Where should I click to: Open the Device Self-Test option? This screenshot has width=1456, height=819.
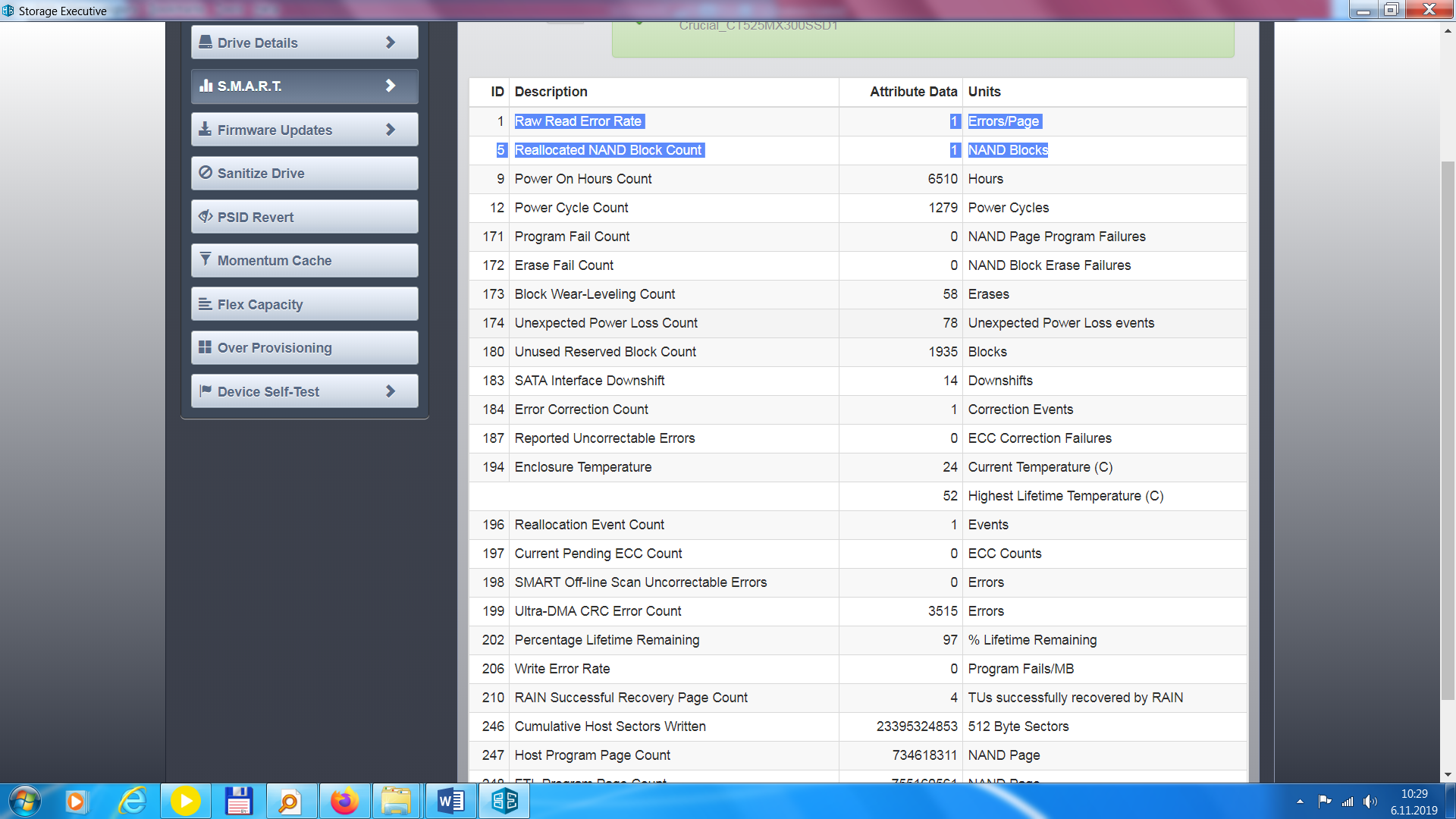tap(304, 391)
